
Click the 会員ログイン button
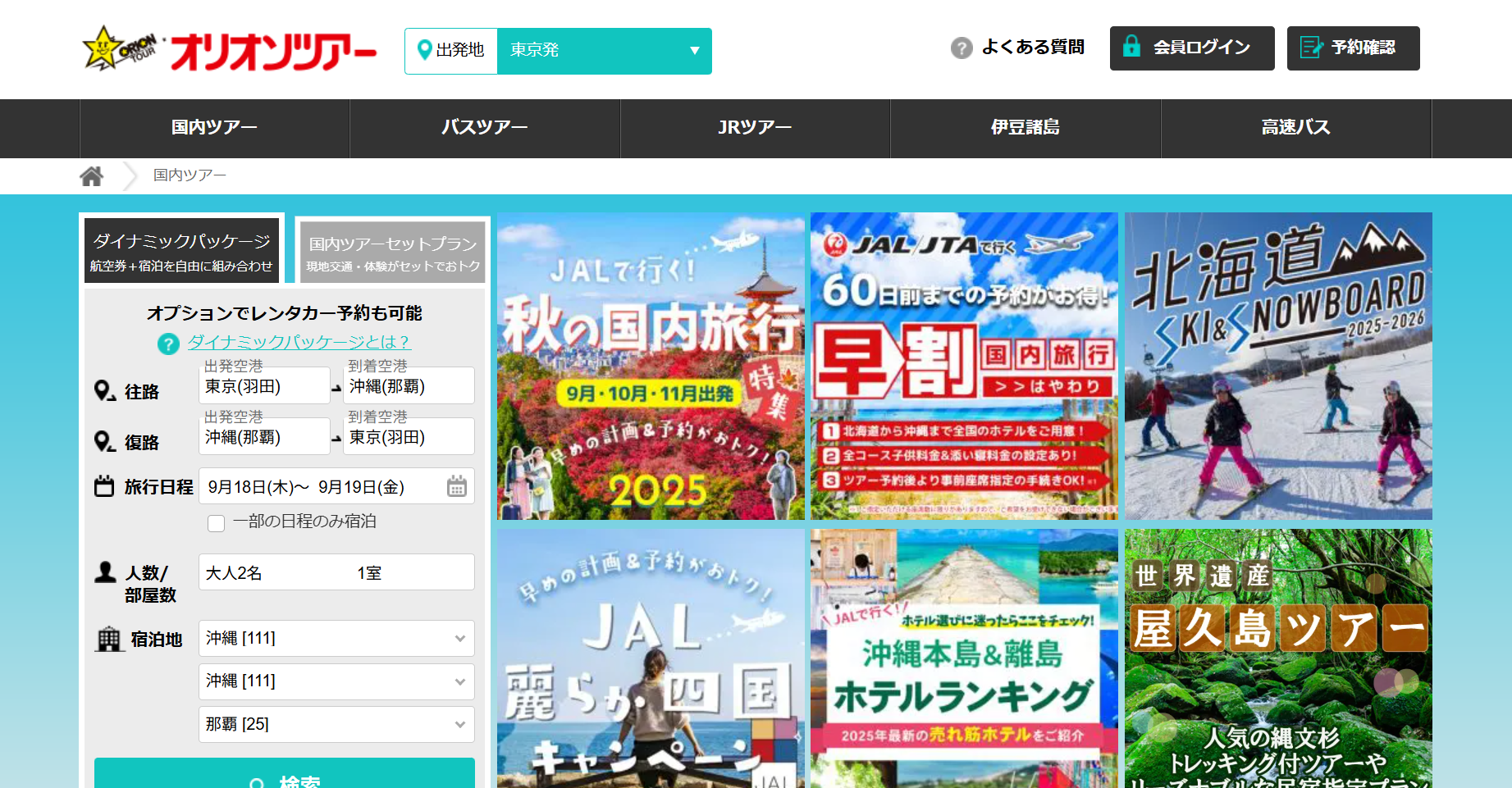coord(1192,48)
